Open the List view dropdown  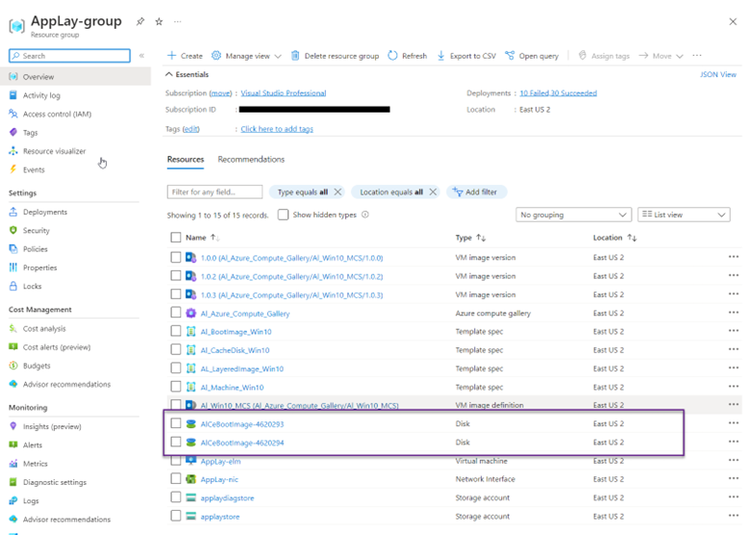[684, 215]
